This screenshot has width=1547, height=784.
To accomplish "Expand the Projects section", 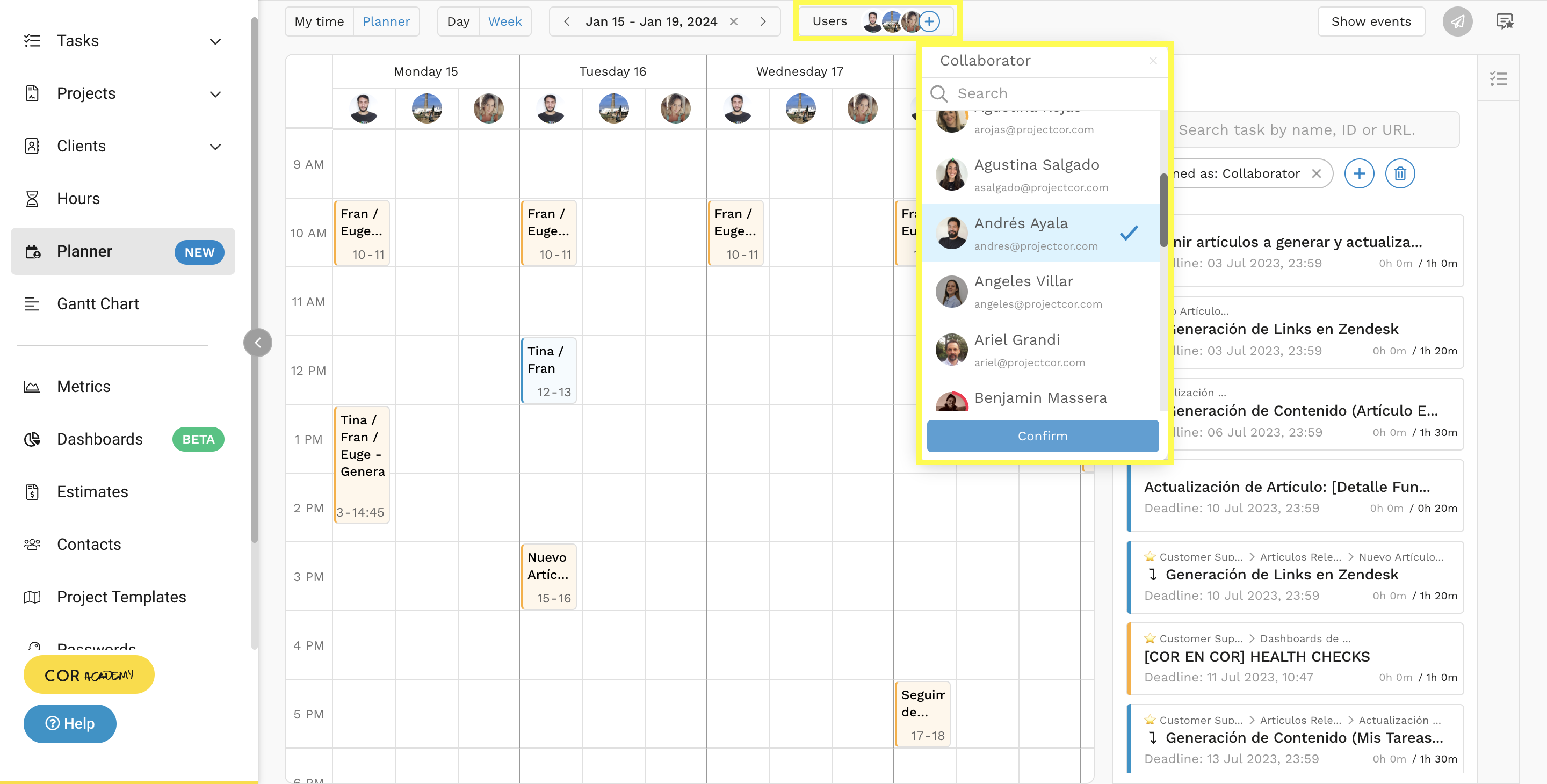I will pos(215,93).
